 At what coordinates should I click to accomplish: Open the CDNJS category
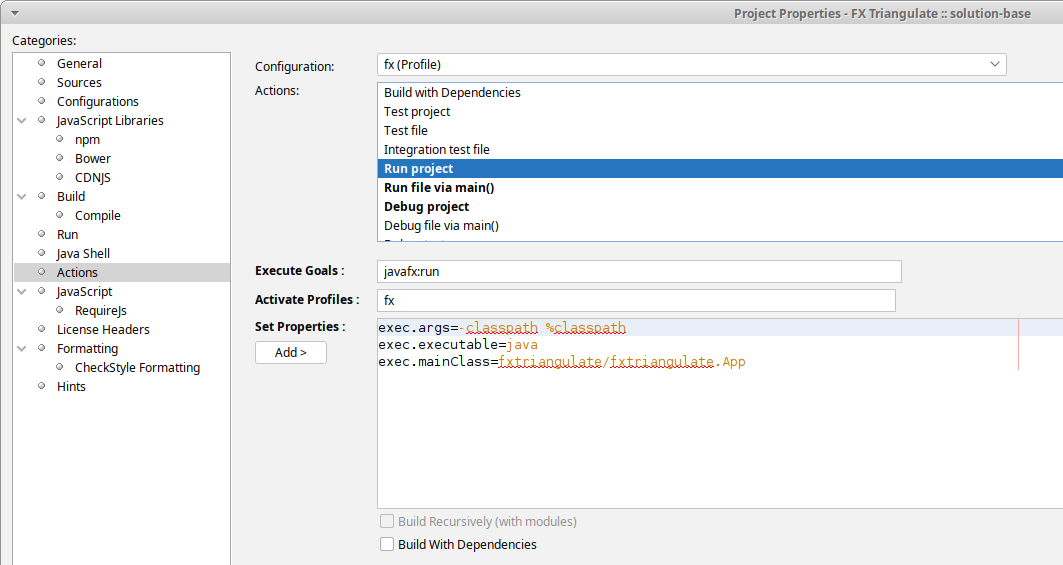pyautogui.click(x=93, y=177)
